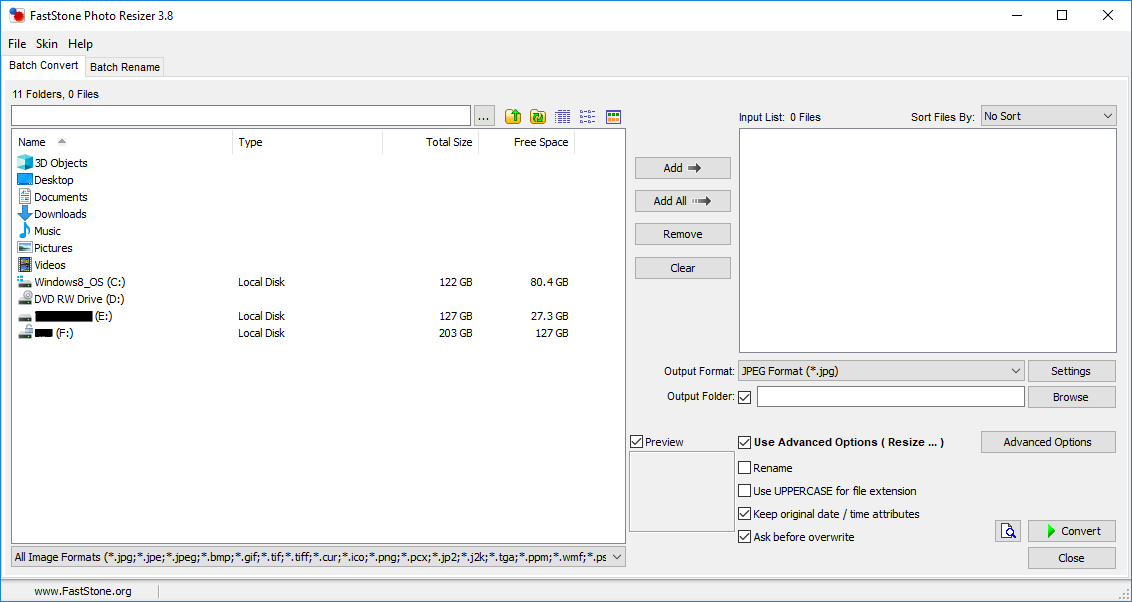Open the Downloads folder
Image resolution: width=1132 pixels, height=602 pixels.
pos(60,214)
